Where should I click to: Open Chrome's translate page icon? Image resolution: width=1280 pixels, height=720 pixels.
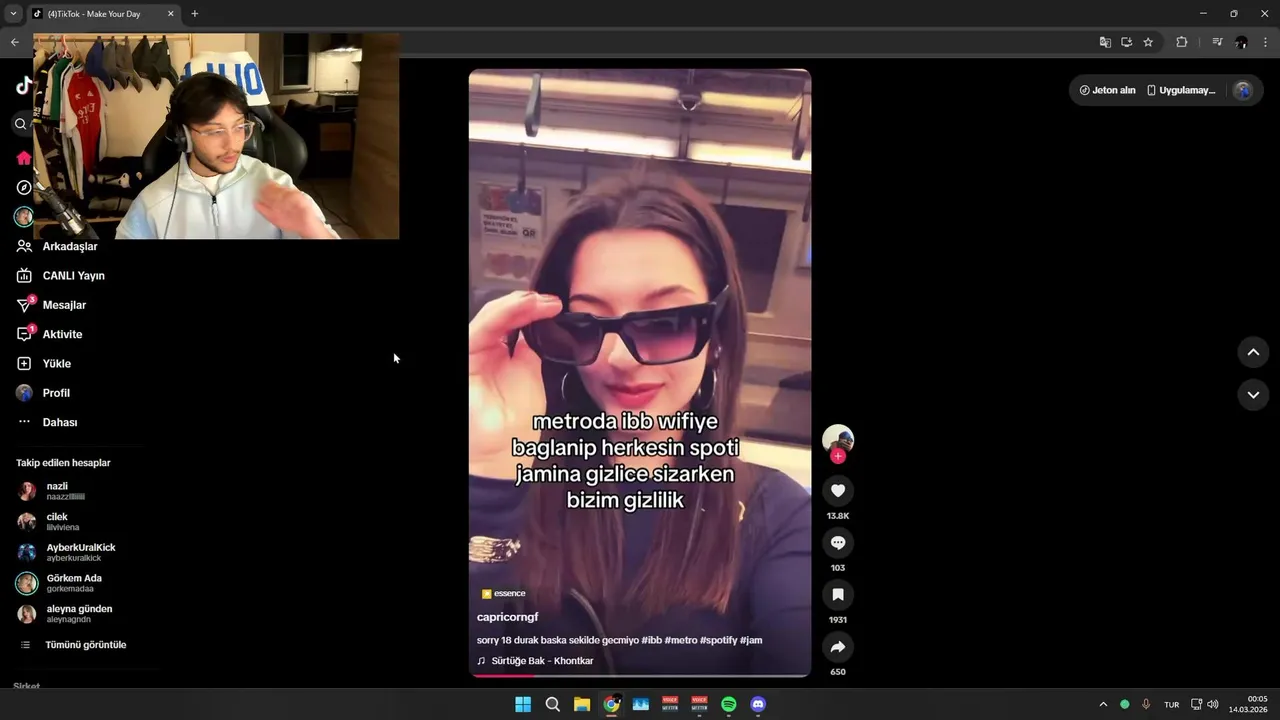pos(1105,42)
